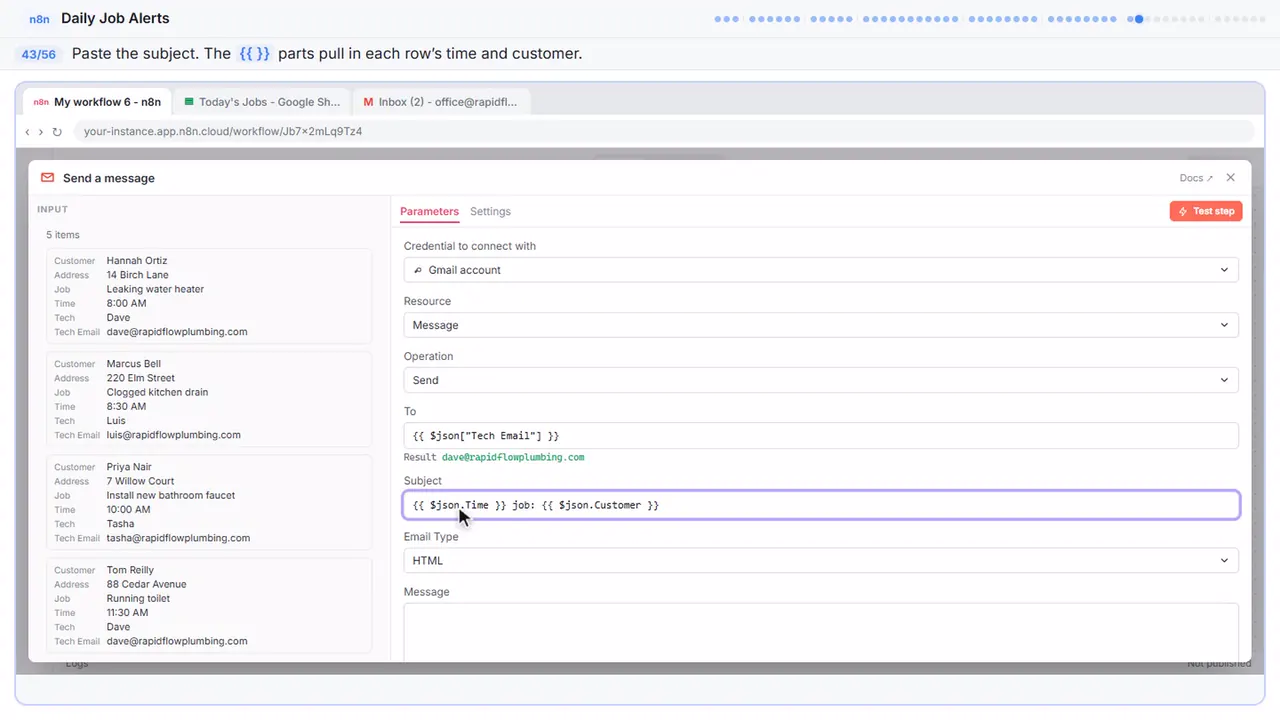Screen dimensions: 1280x720
Task: Select the Priya Nair customer value
Action: (x=131, y=467)
